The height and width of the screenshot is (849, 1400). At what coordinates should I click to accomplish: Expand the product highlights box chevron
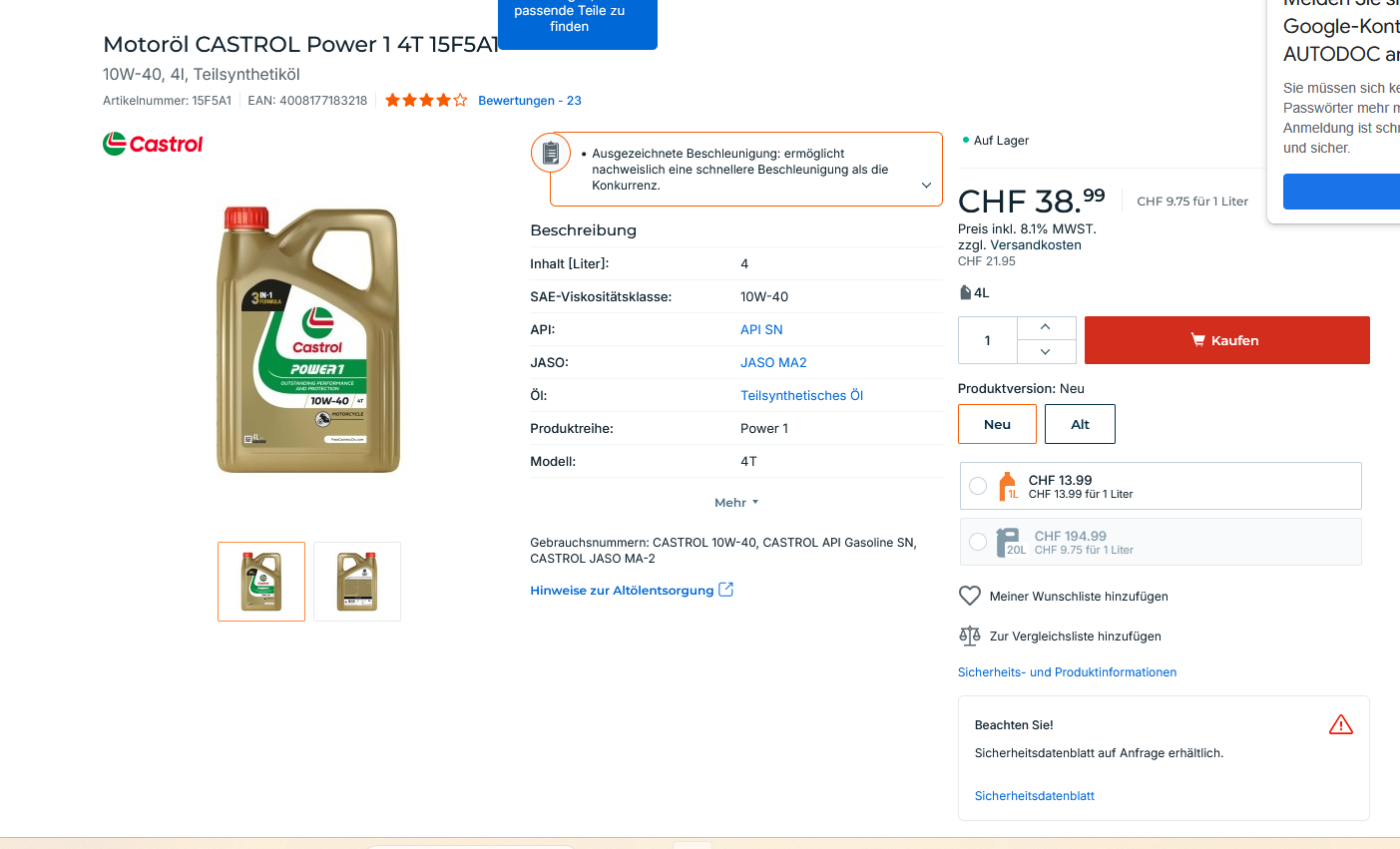[x=926, y=186]
